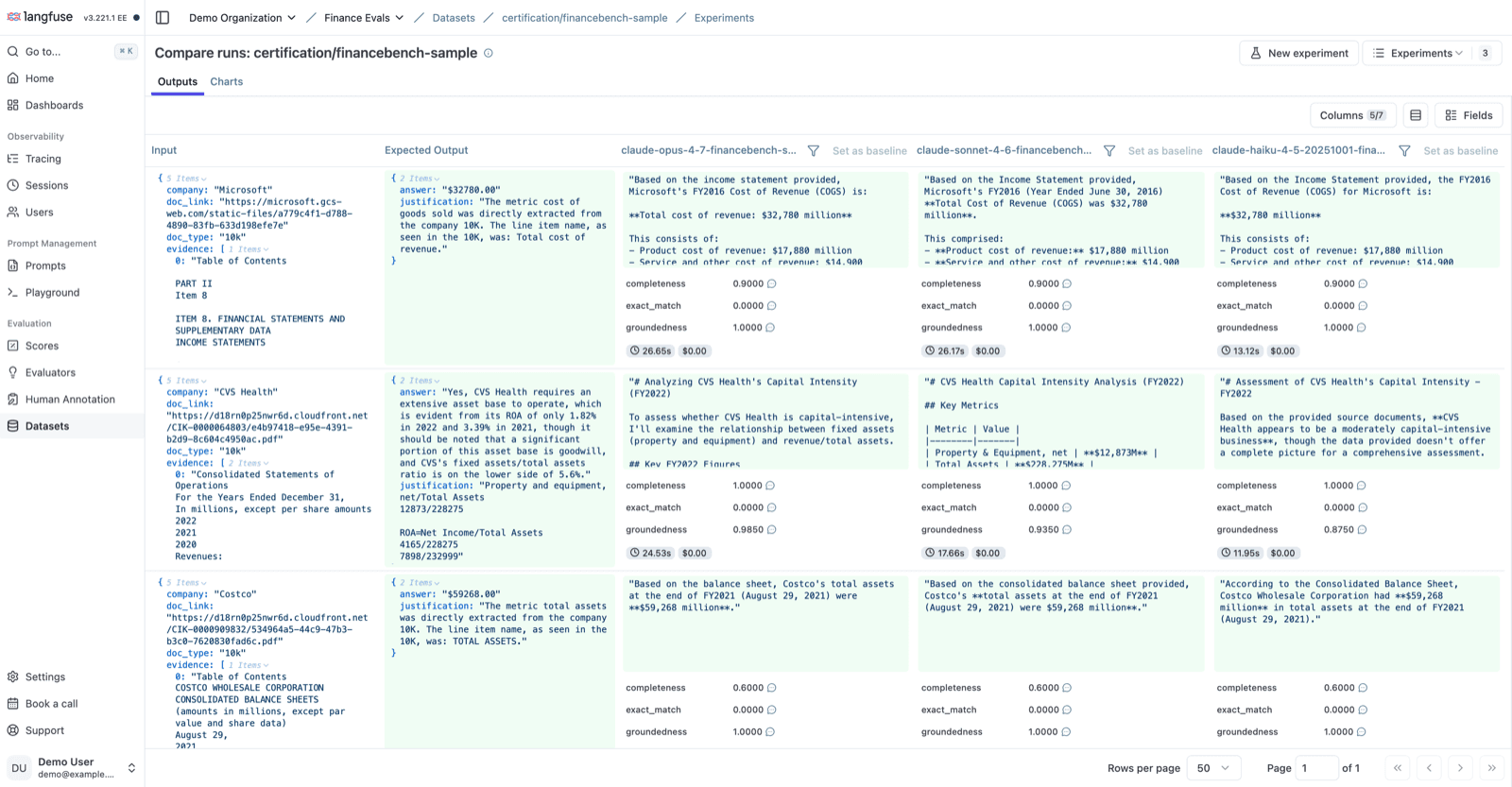Click the Datasets database icon
Viewport: 1512px width, 787px height.
coord(13,426)
